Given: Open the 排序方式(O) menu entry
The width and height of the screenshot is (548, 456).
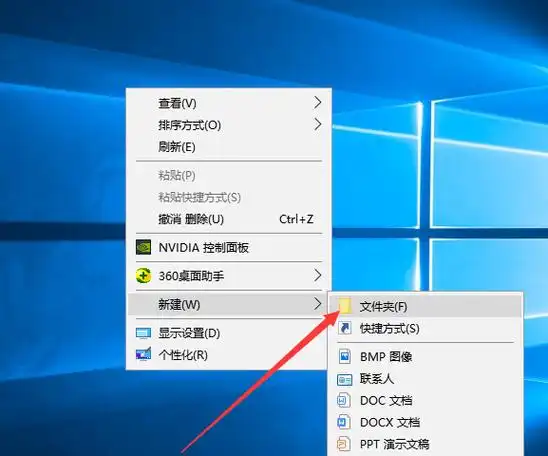Looking at the screenshot, I should point(229,125).
